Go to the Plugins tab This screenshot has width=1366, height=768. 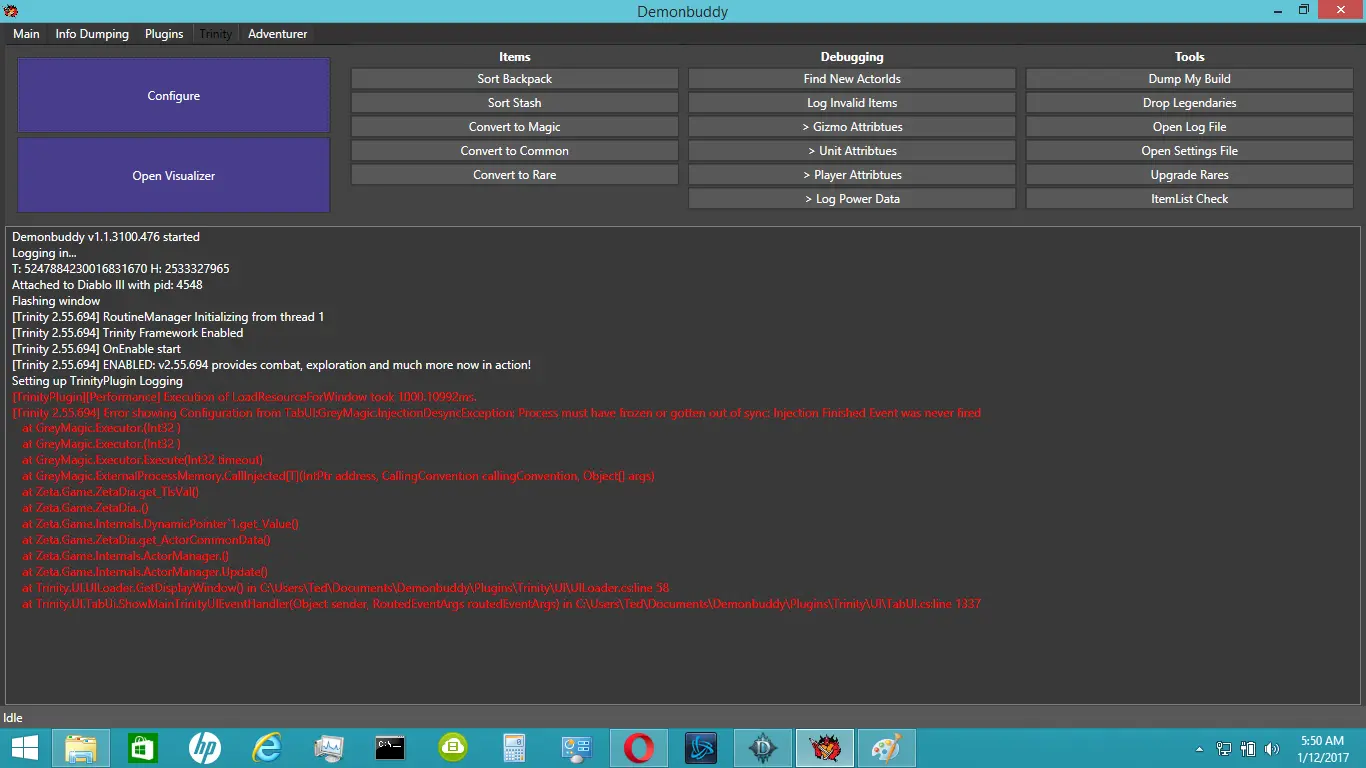click(164, 34)
